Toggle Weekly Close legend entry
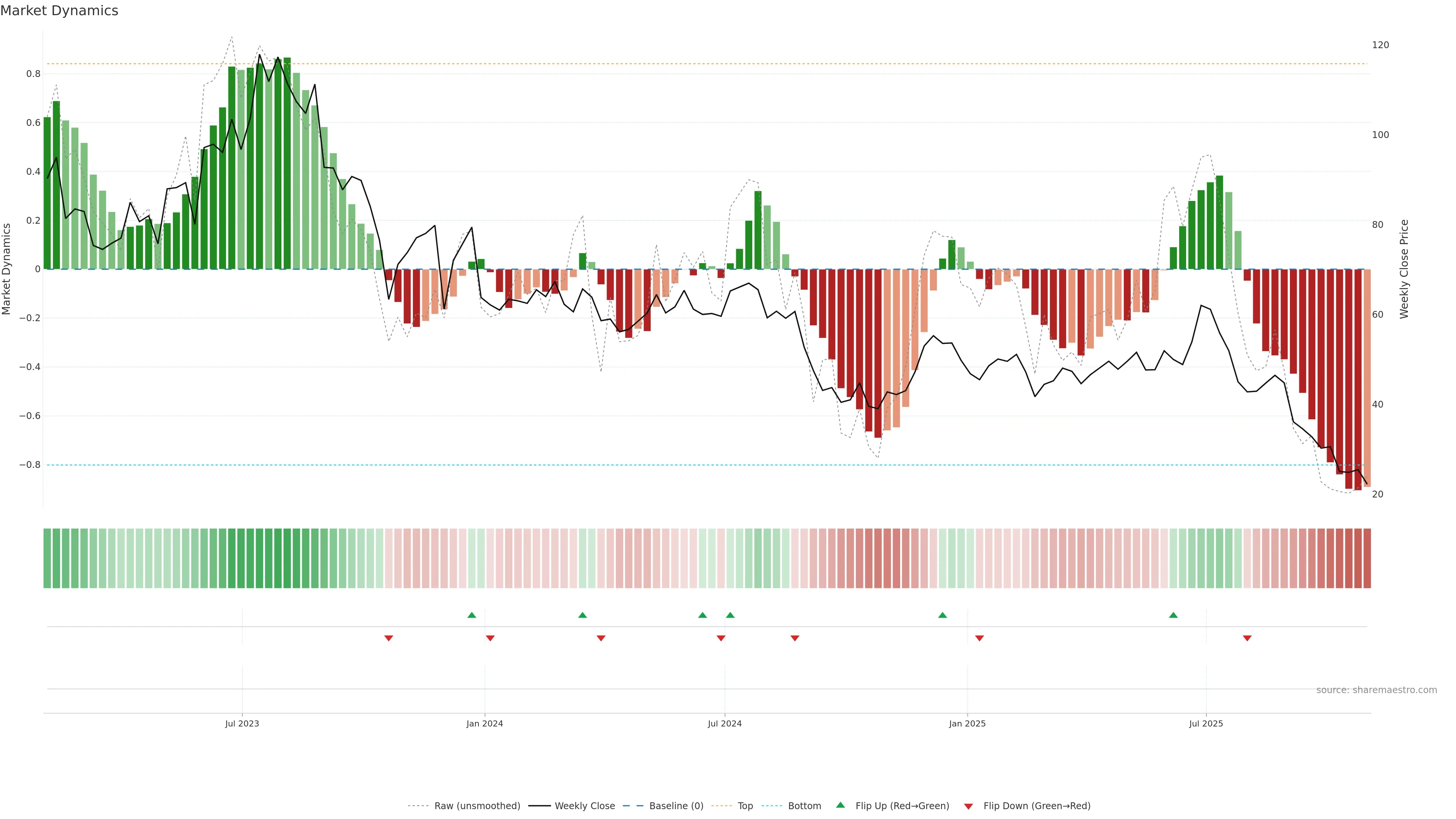1456x819 pixels. tap(584, 806)
